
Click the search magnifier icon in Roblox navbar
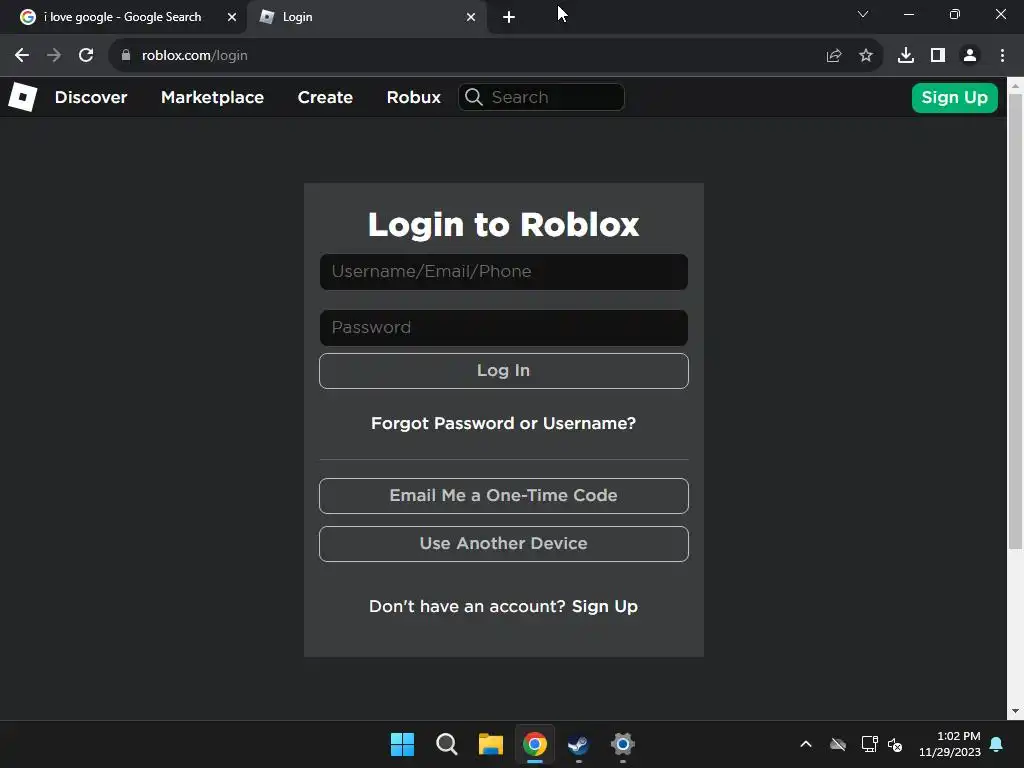(x=474, y=97)
